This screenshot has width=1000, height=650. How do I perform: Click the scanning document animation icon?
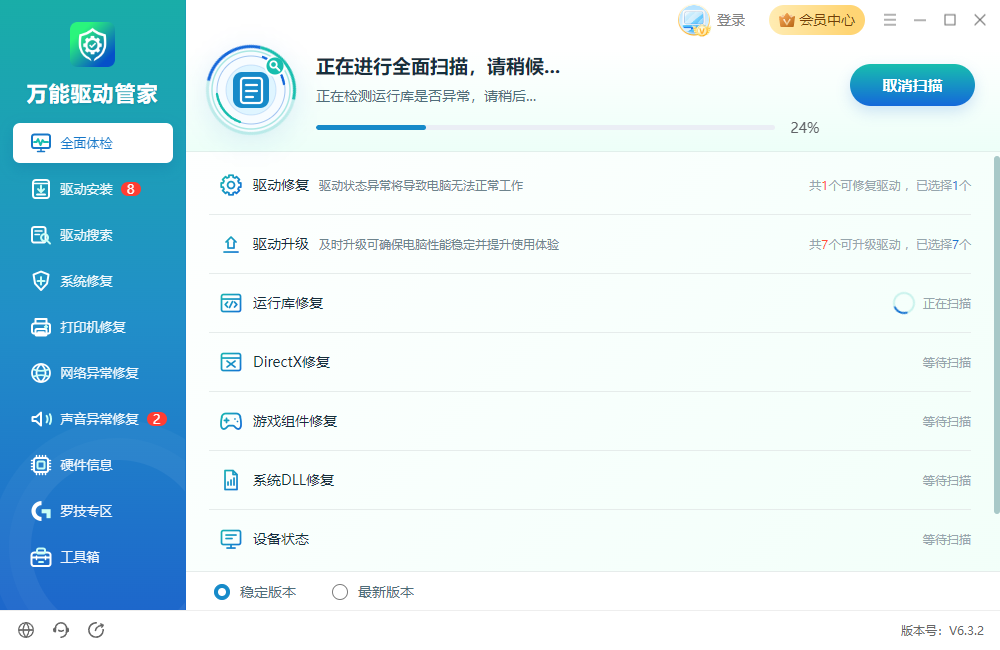point(251,89)
